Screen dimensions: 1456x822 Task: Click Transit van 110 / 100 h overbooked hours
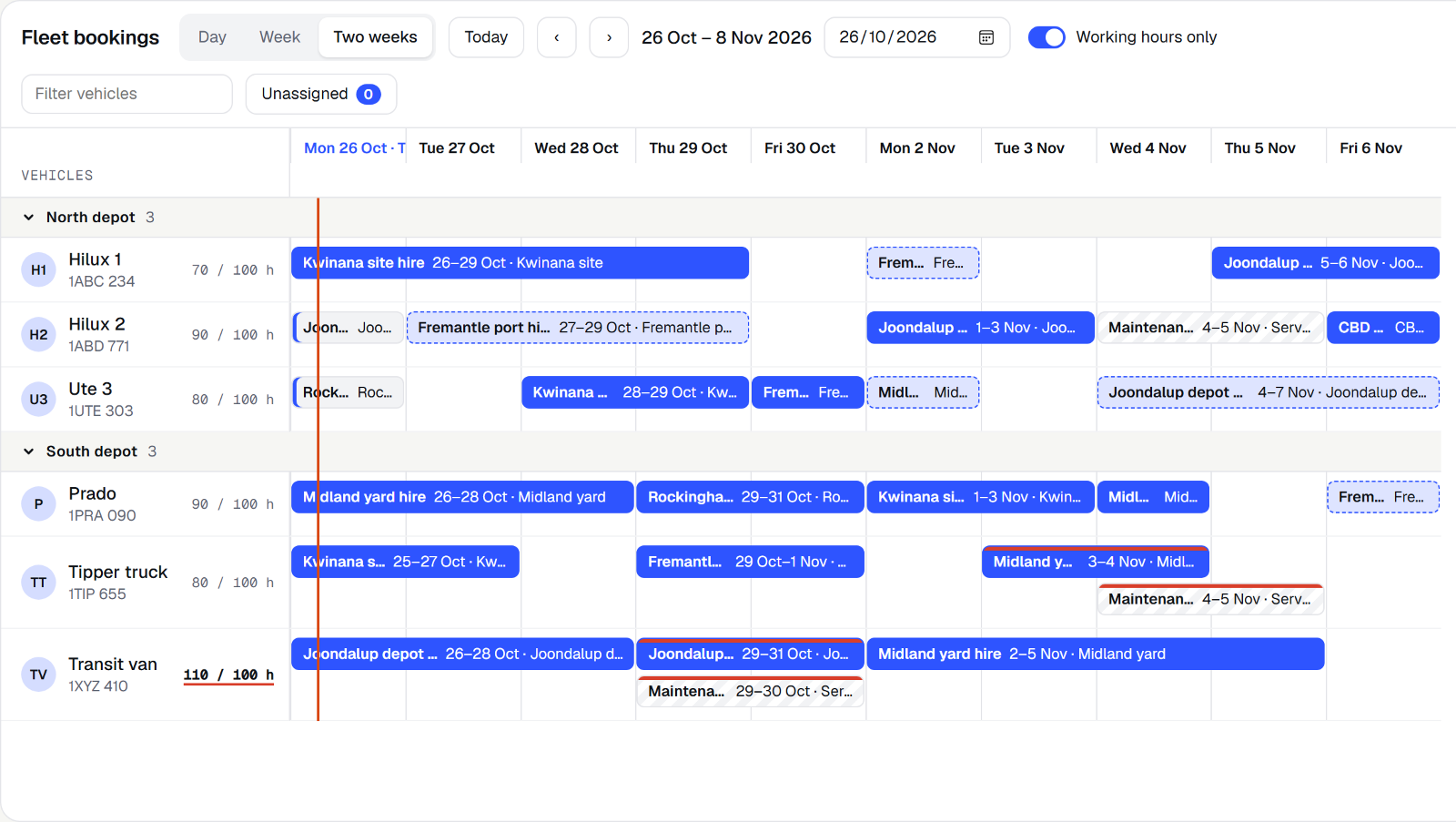pyautogui.click(x=228, y=675)
